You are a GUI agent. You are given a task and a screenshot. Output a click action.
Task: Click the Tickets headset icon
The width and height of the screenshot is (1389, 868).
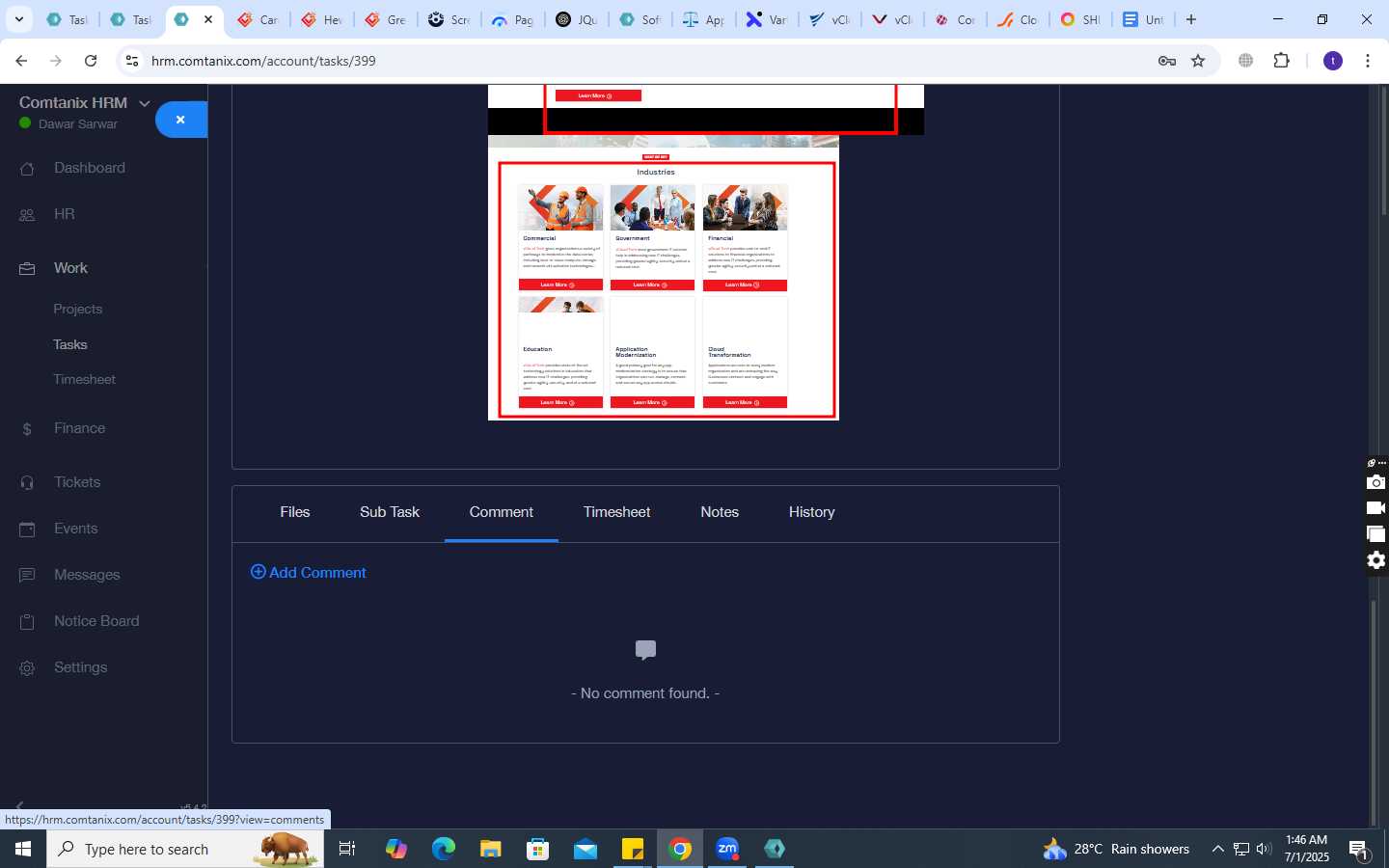pos(27,483)
